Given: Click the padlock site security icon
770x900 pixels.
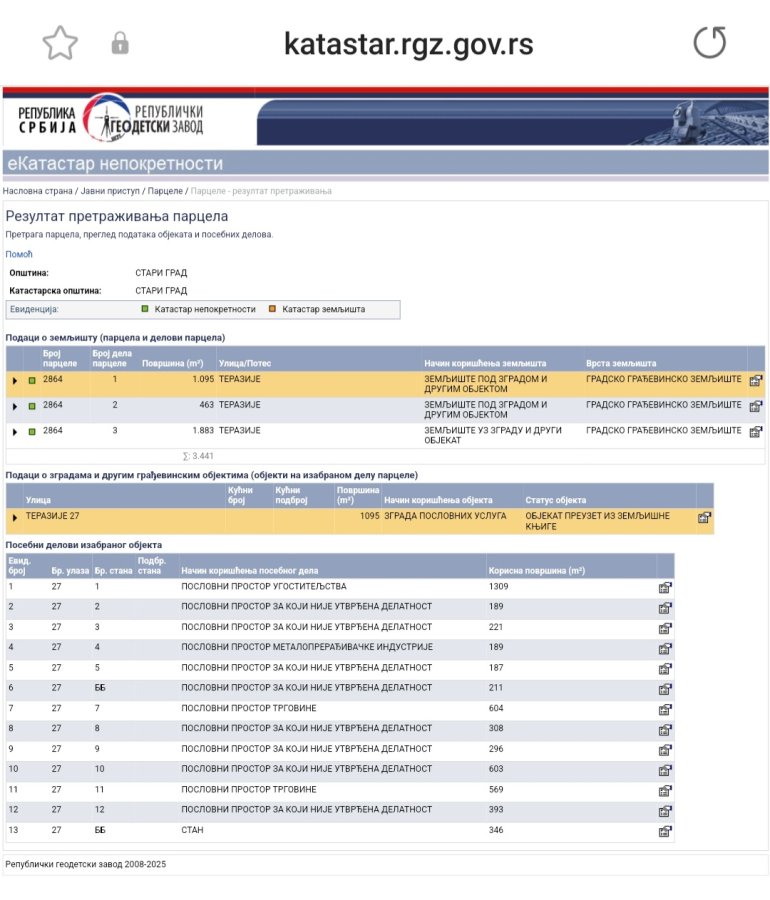Looking at the screenshot, I should (120, 44).
